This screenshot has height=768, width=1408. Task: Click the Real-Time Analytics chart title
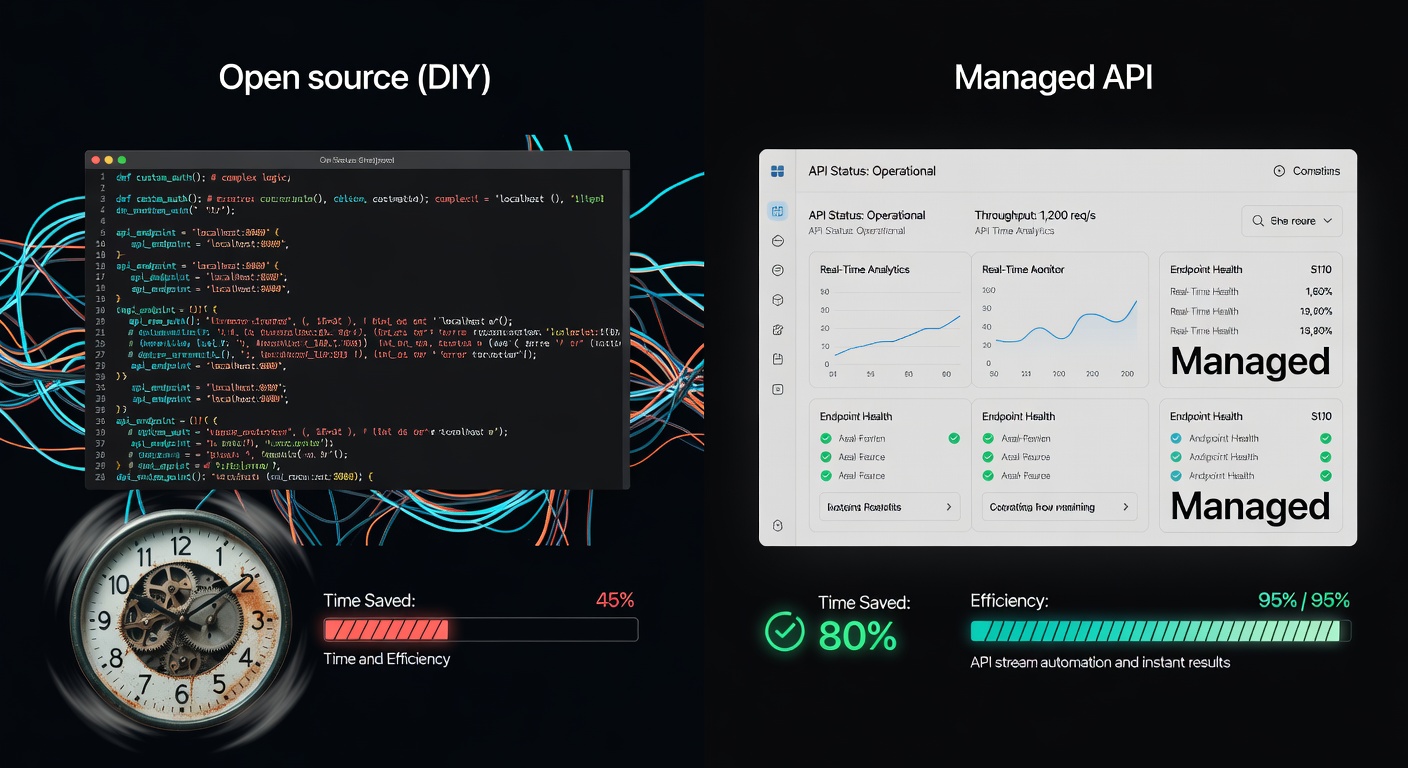click(x=864, y=269)
